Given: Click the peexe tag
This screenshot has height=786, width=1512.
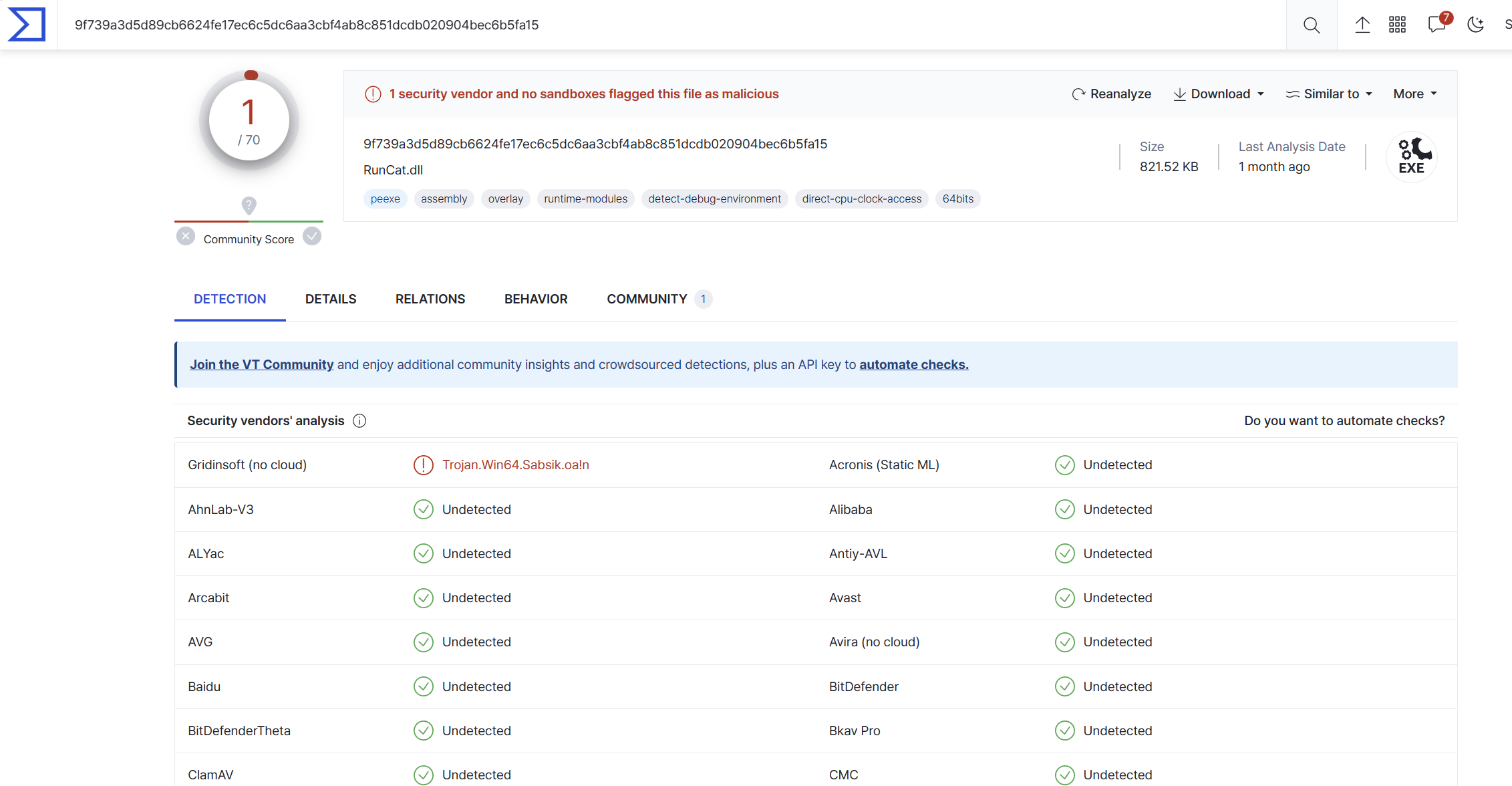Looking at the screenshot, I should point(386,199).
